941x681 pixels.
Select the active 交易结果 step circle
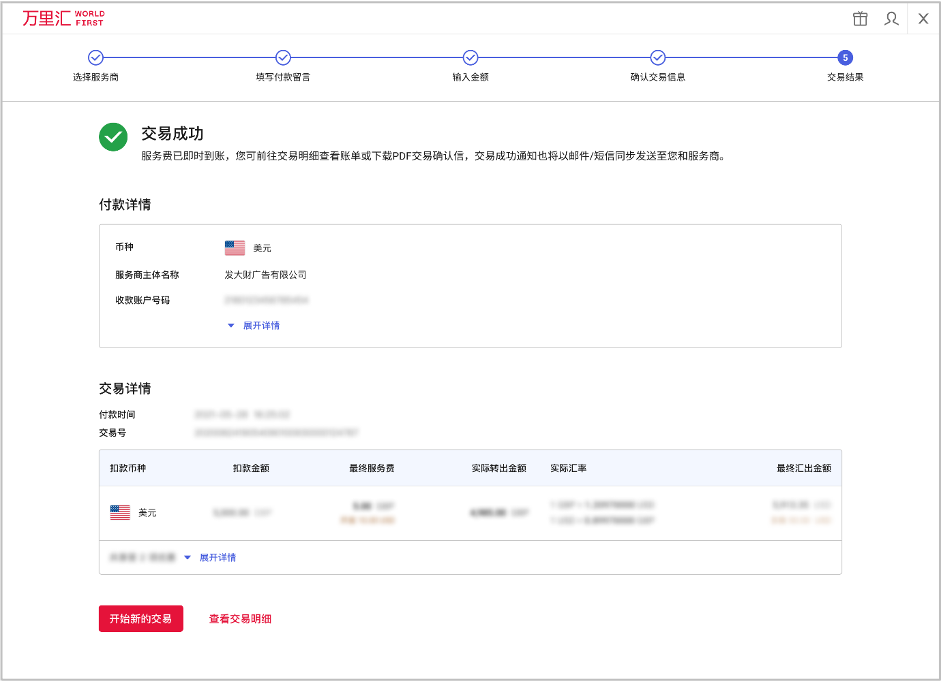[844, 58]
